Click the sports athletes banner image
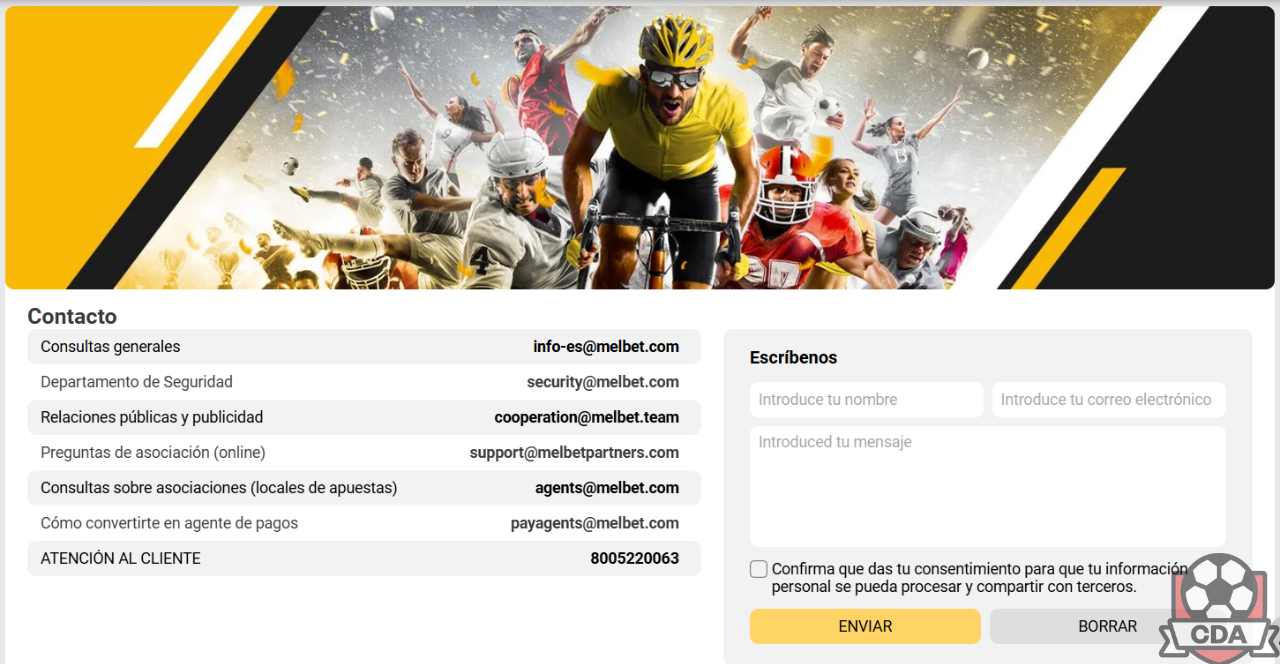Viewport: 1280px width, 664px height. [638, 148]
